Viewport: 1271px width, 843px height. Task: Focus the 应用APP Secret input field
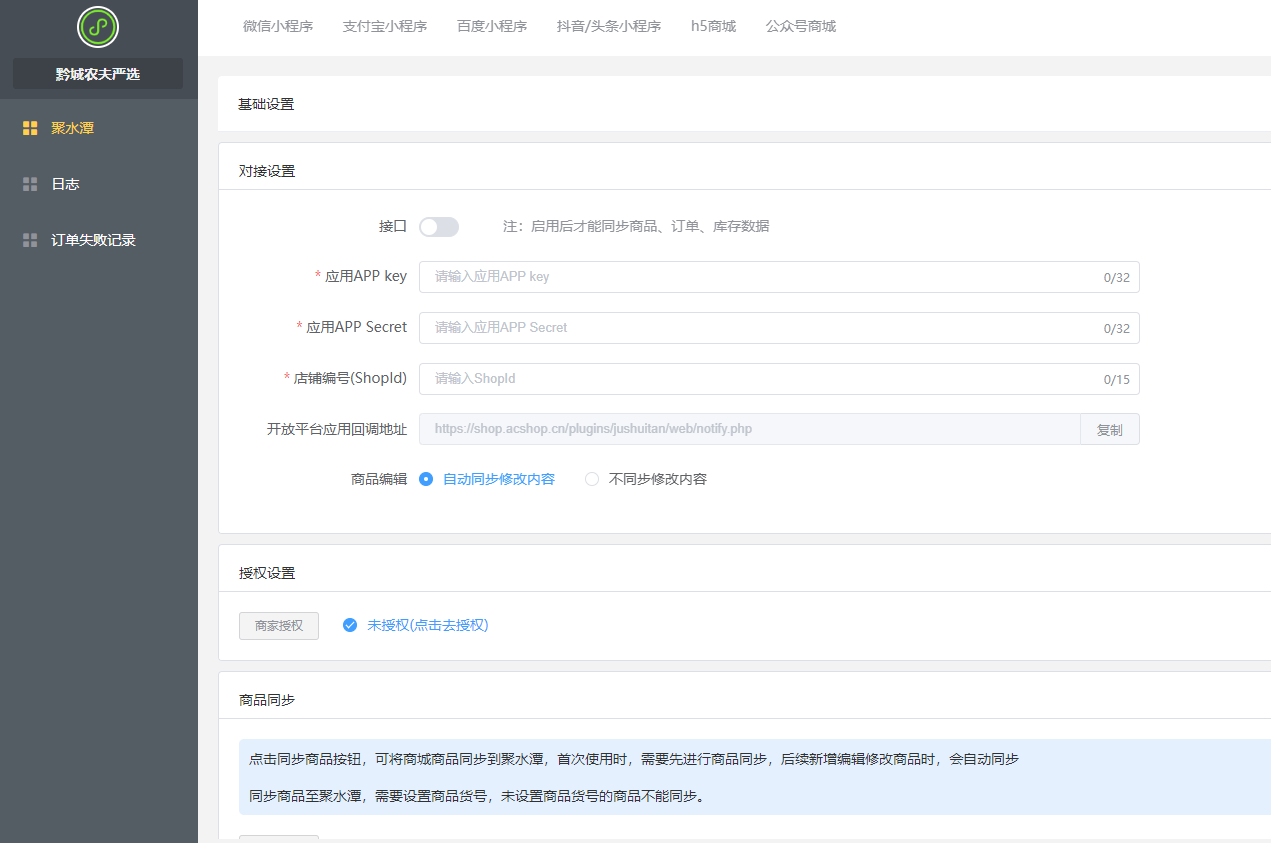[x=779, y=328]
